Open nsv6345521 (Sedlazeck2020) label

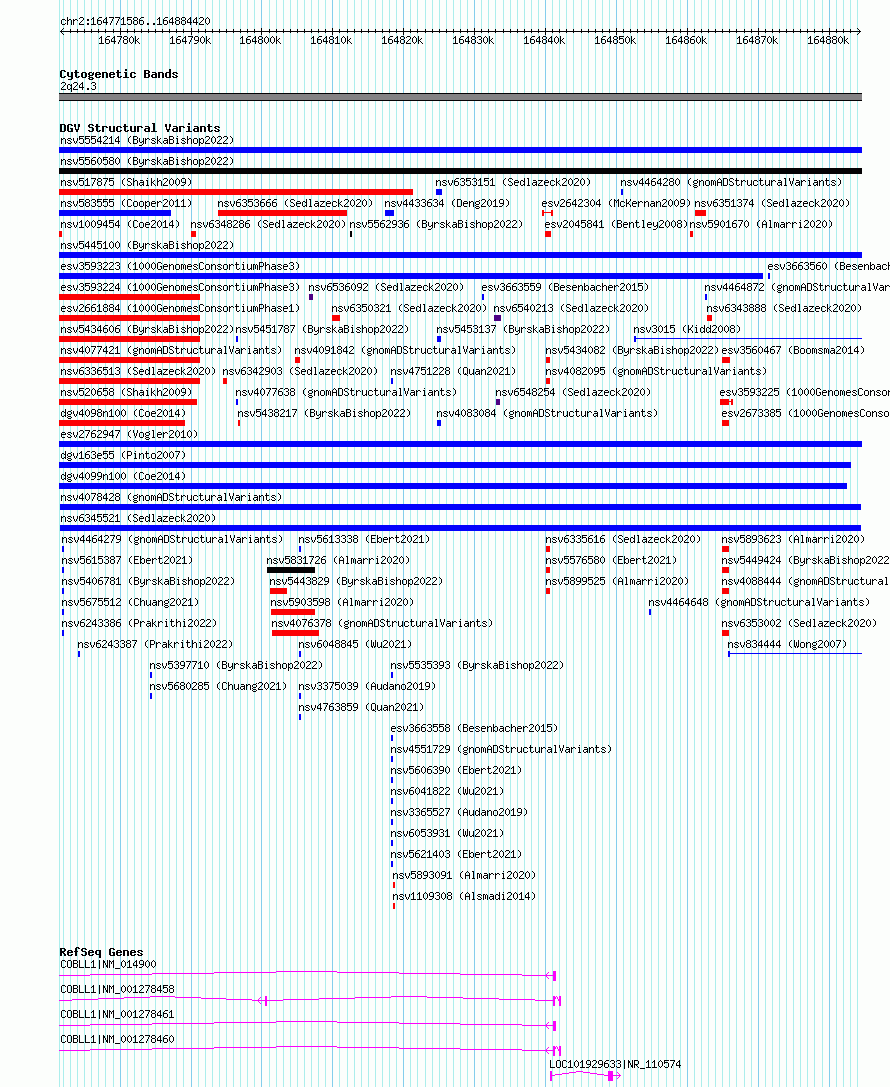(138, 518)
